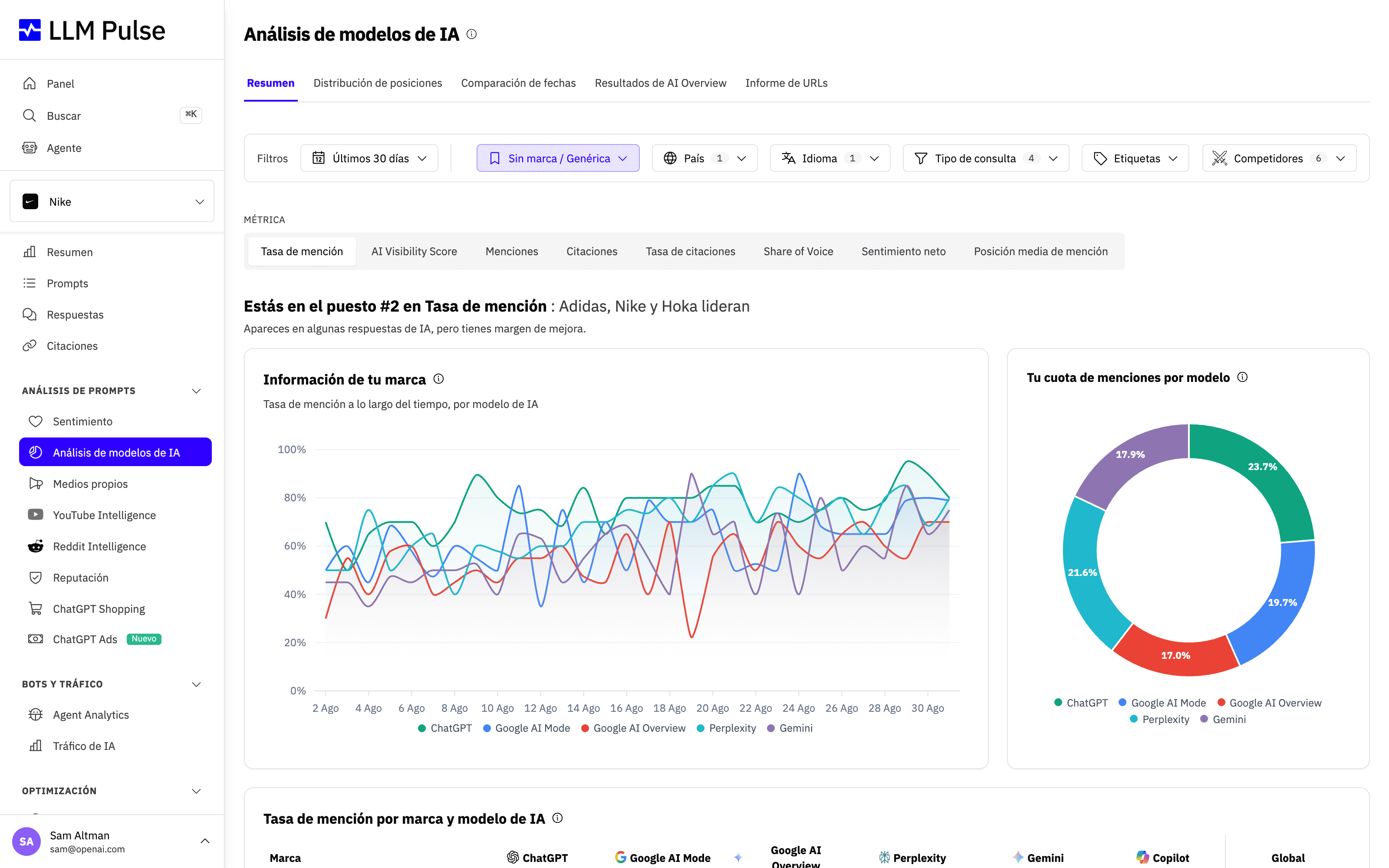Toggle Gemini series in line chart legend
1389x868 pixels.
point(790,728)
